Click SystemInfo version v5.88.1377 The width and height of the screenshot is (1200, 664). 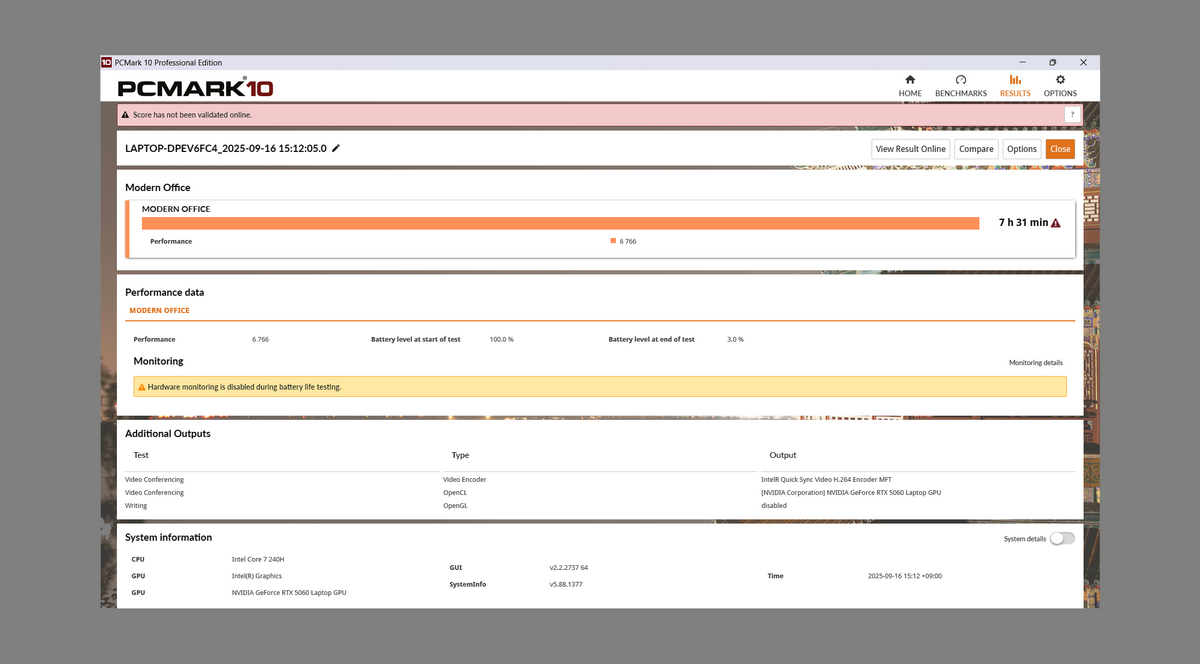pos(566,584)
